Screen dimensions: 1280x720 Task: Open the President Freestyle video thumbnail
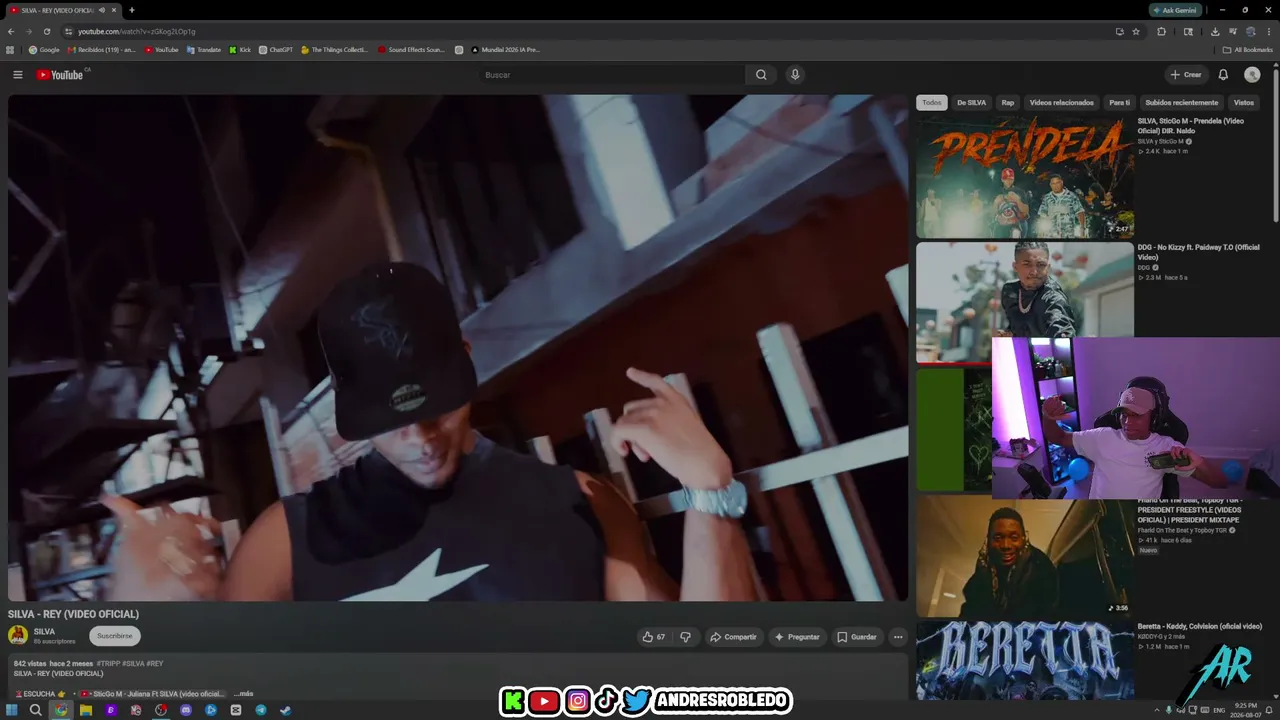click(1025, 557)
